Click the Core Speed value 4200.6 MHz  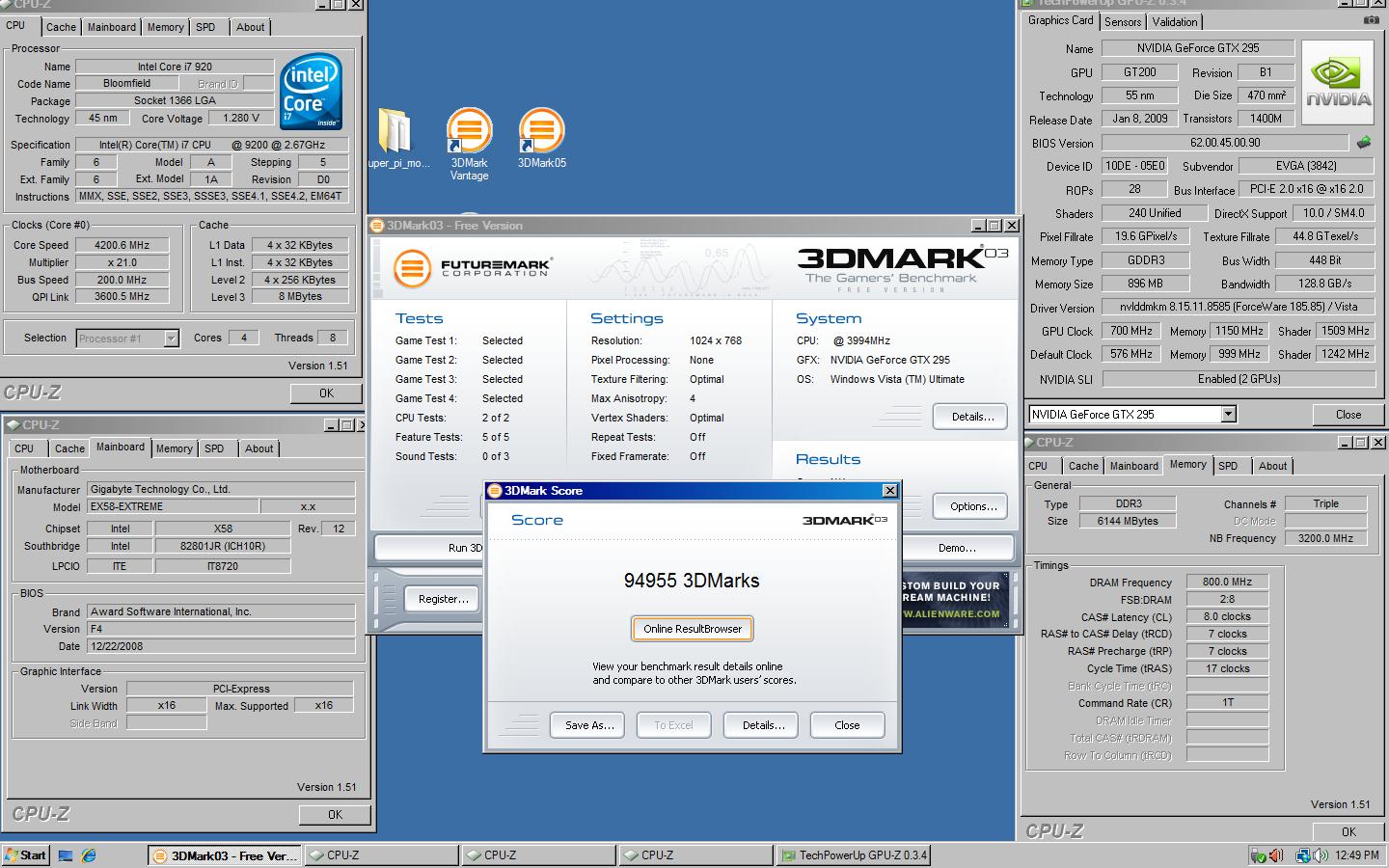point(123,245)
